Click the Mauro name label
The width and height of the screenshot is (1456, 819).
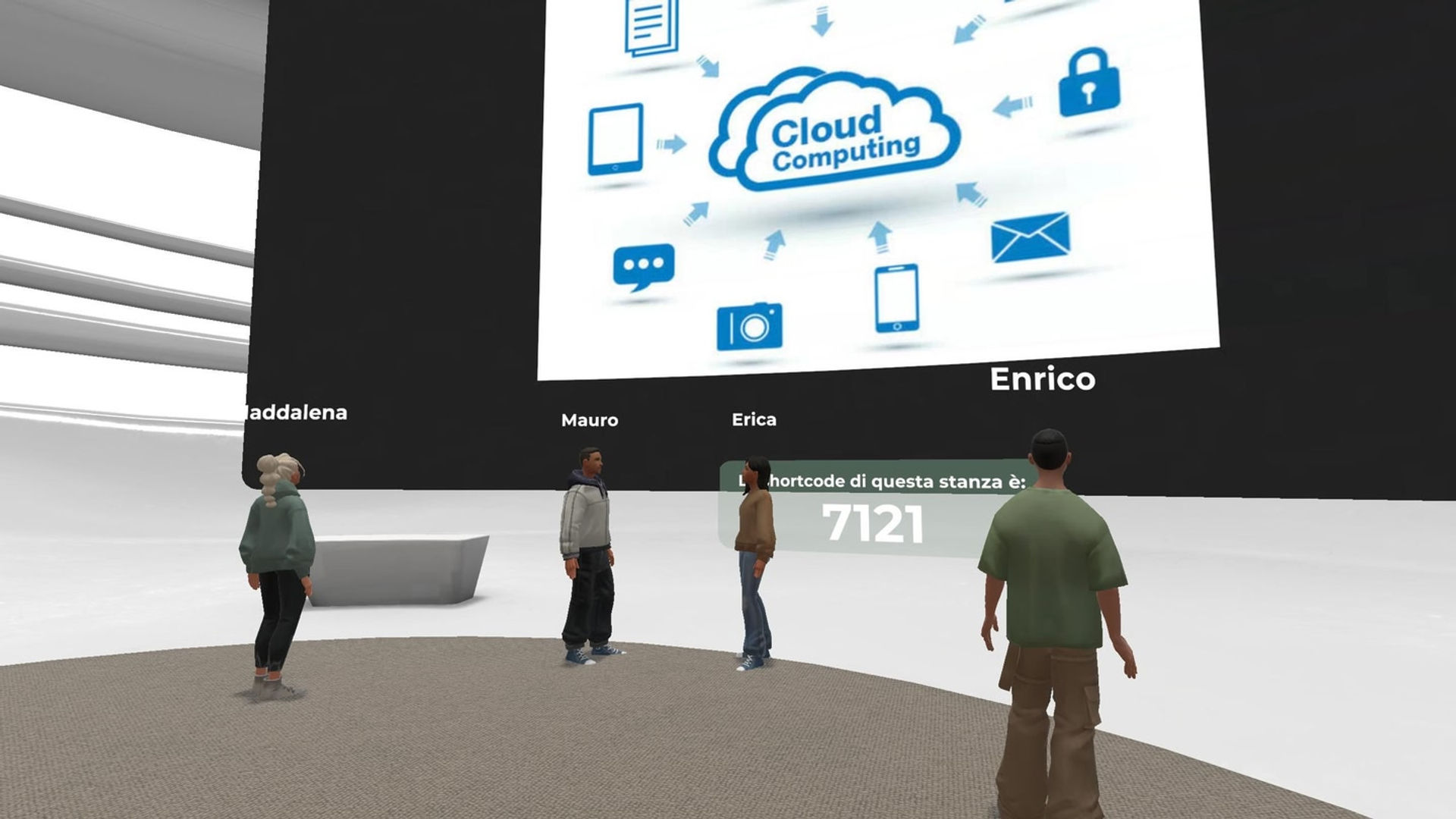pos(590,420)
